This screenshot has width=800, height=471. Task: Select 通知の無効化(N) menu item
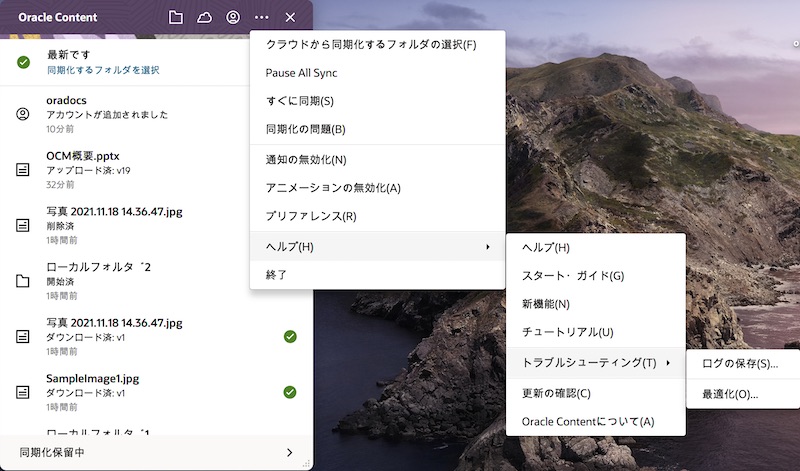[378, 160]
